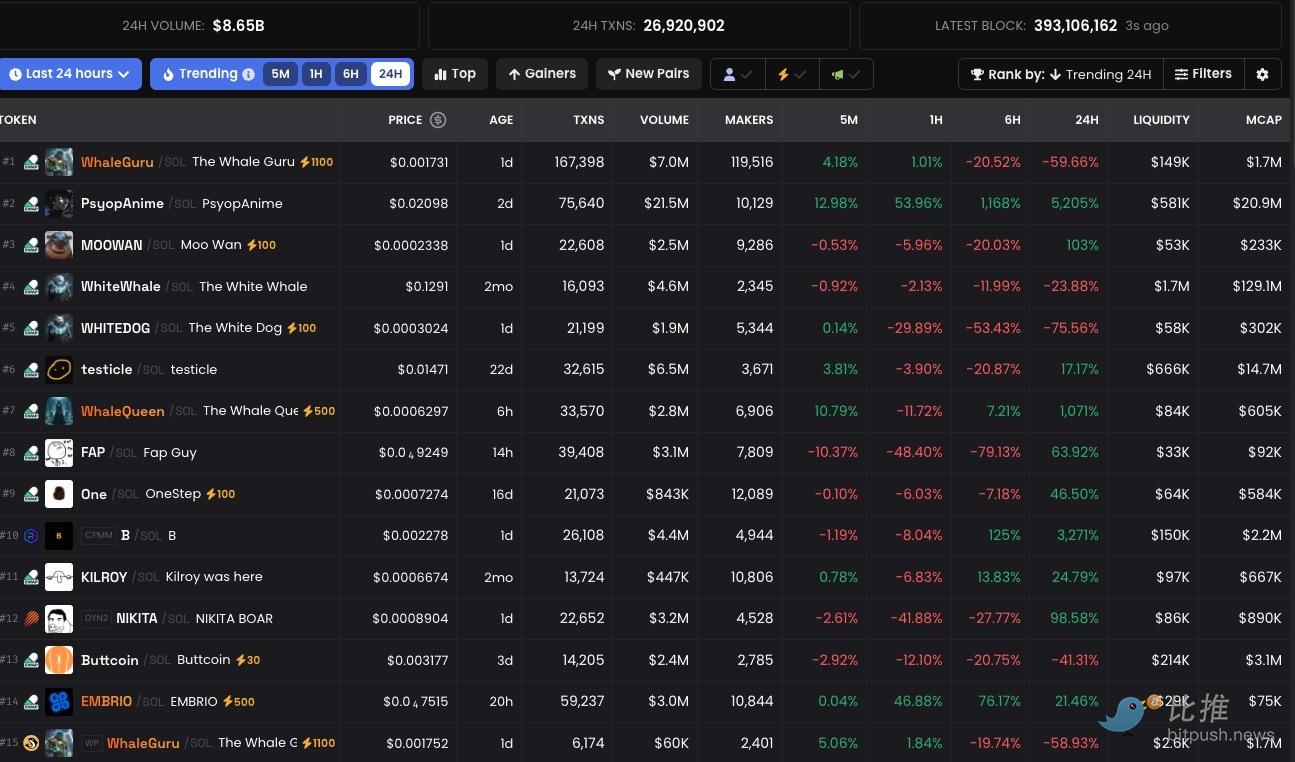Click the Gainers button
The image size is (1295, 762).
click(541, 74)
